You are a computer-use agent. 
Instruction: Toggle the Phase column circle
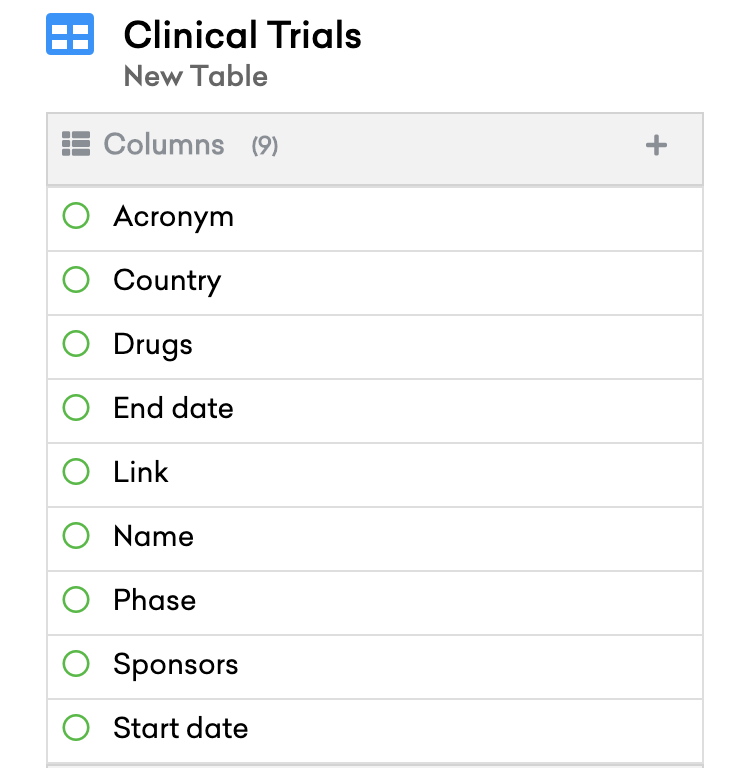click(x=76, y=600)
